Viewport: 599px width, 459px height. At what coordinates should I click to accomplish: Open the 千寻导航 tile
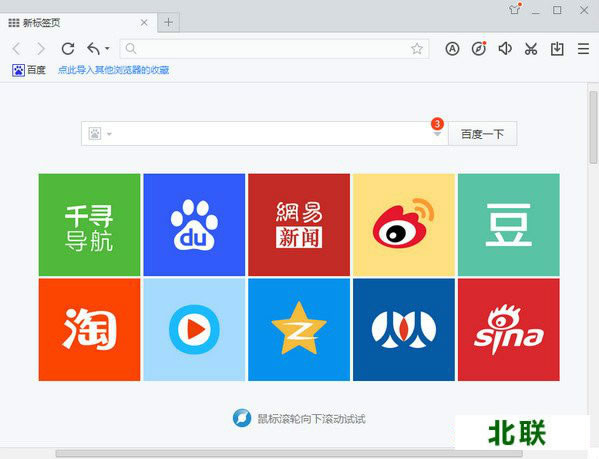point(89,225)
